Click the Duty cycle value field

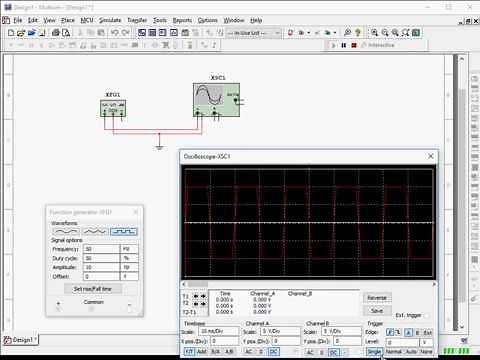coord(101,258)
